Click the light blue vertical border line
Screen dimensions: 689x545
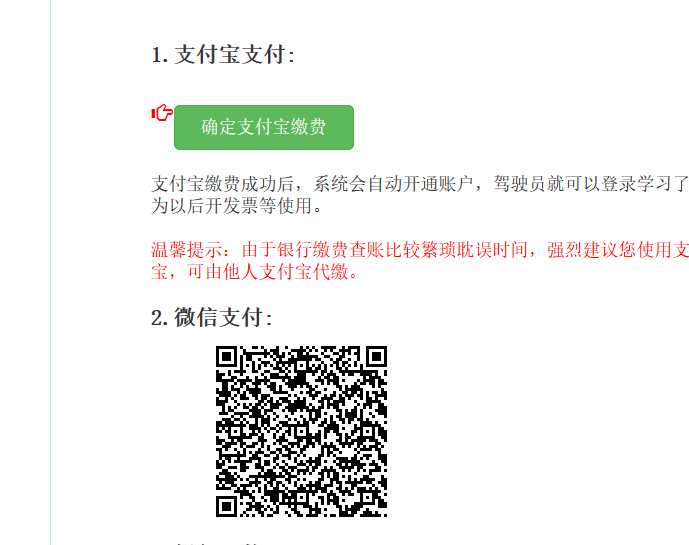coord(51,272)
